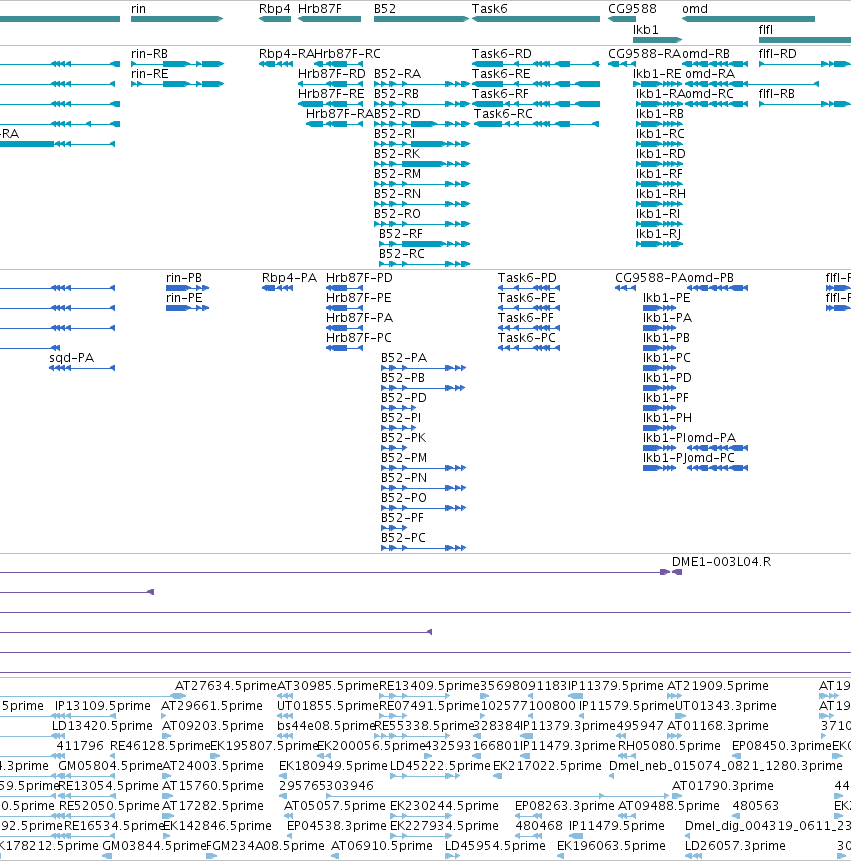Screen dimensions: 851x861
Task: Select the Task6 gene bar in top track
Action: pyautogui.click(x=536, y=19)
